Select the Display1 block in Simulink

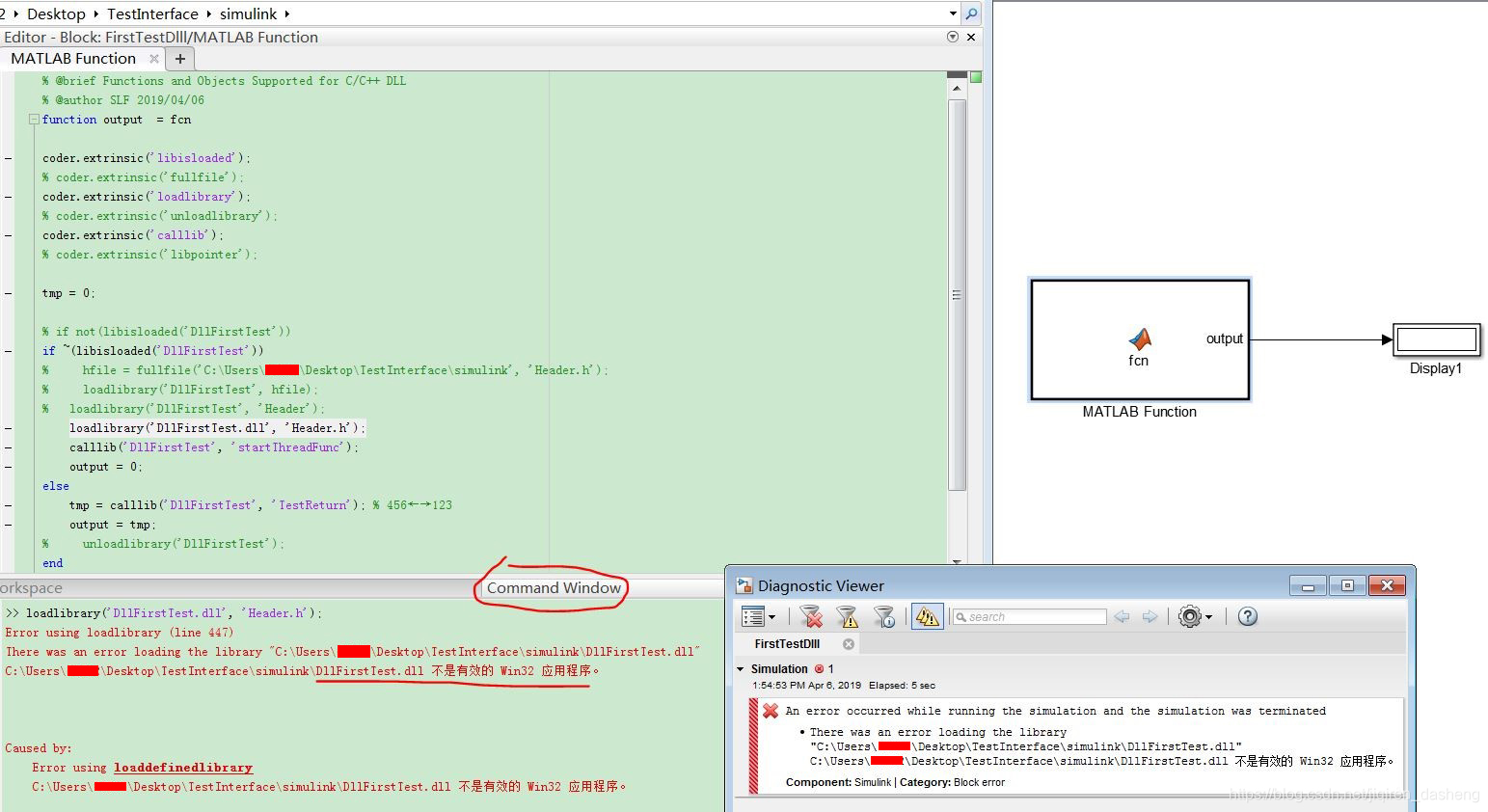(1437, 339)
